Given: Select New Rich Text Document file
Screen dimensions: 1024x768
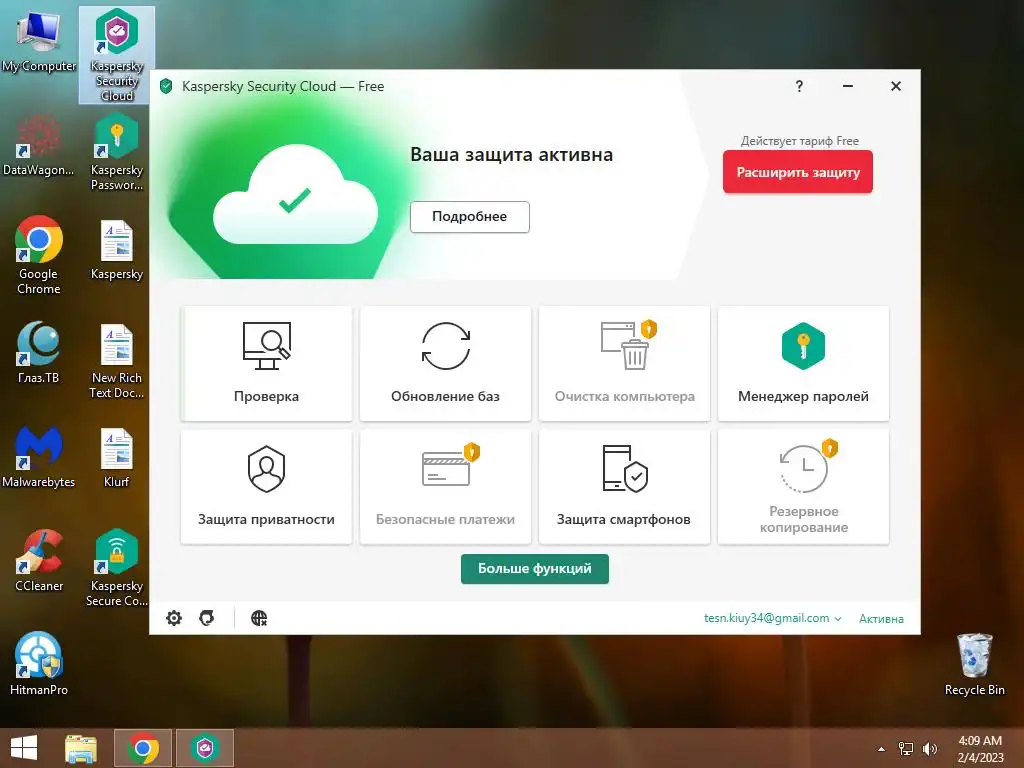Looking at the screenshot, I should tap(117, 361).
